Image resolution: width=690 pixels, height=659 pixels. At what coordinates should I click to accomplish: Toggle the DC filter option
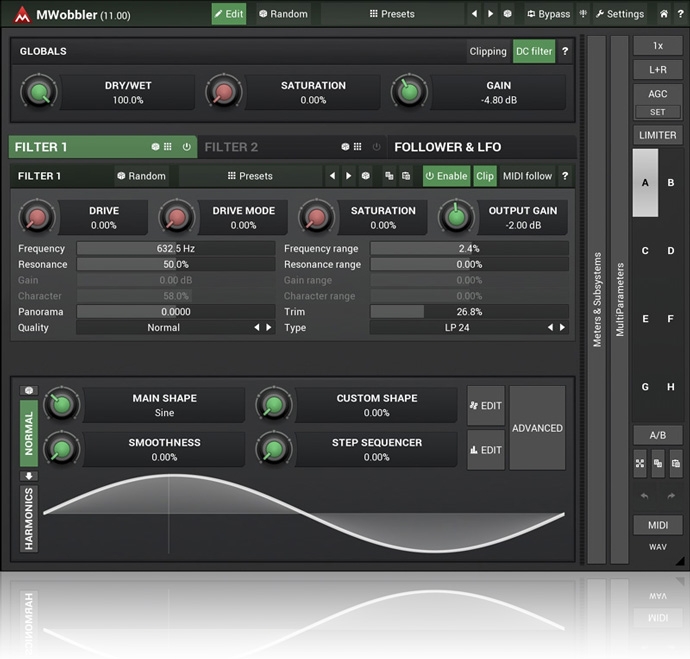533,51
